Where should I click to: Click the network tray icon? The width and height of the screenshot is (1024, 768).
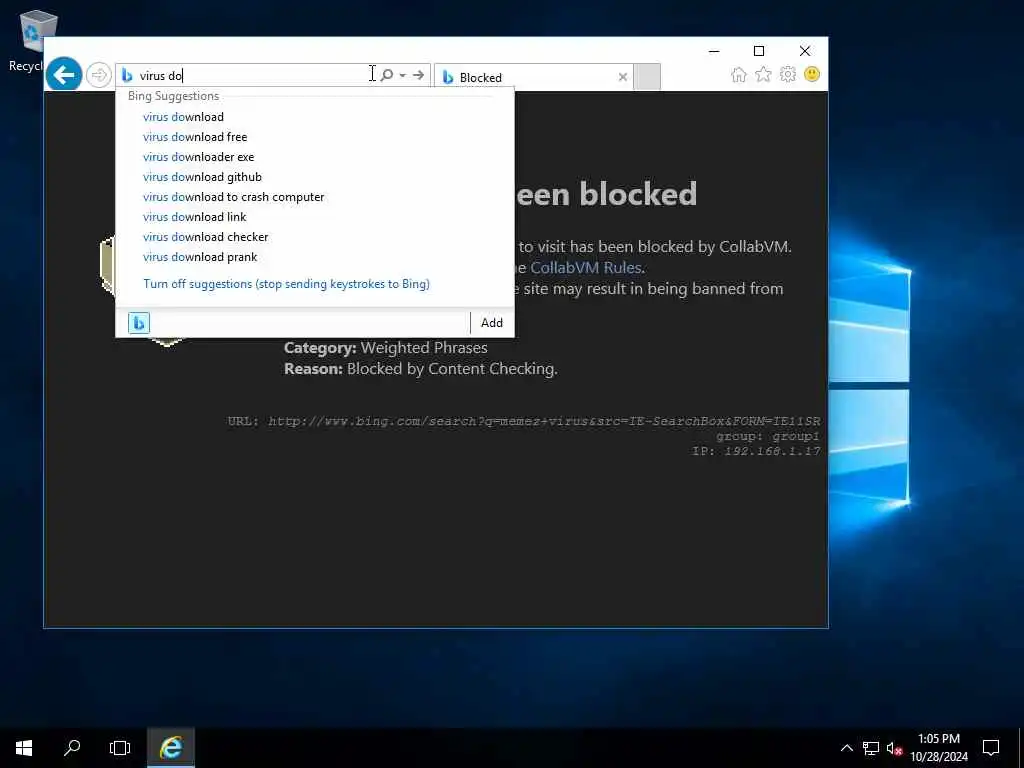pyautogui.click(x=871, y=748)
